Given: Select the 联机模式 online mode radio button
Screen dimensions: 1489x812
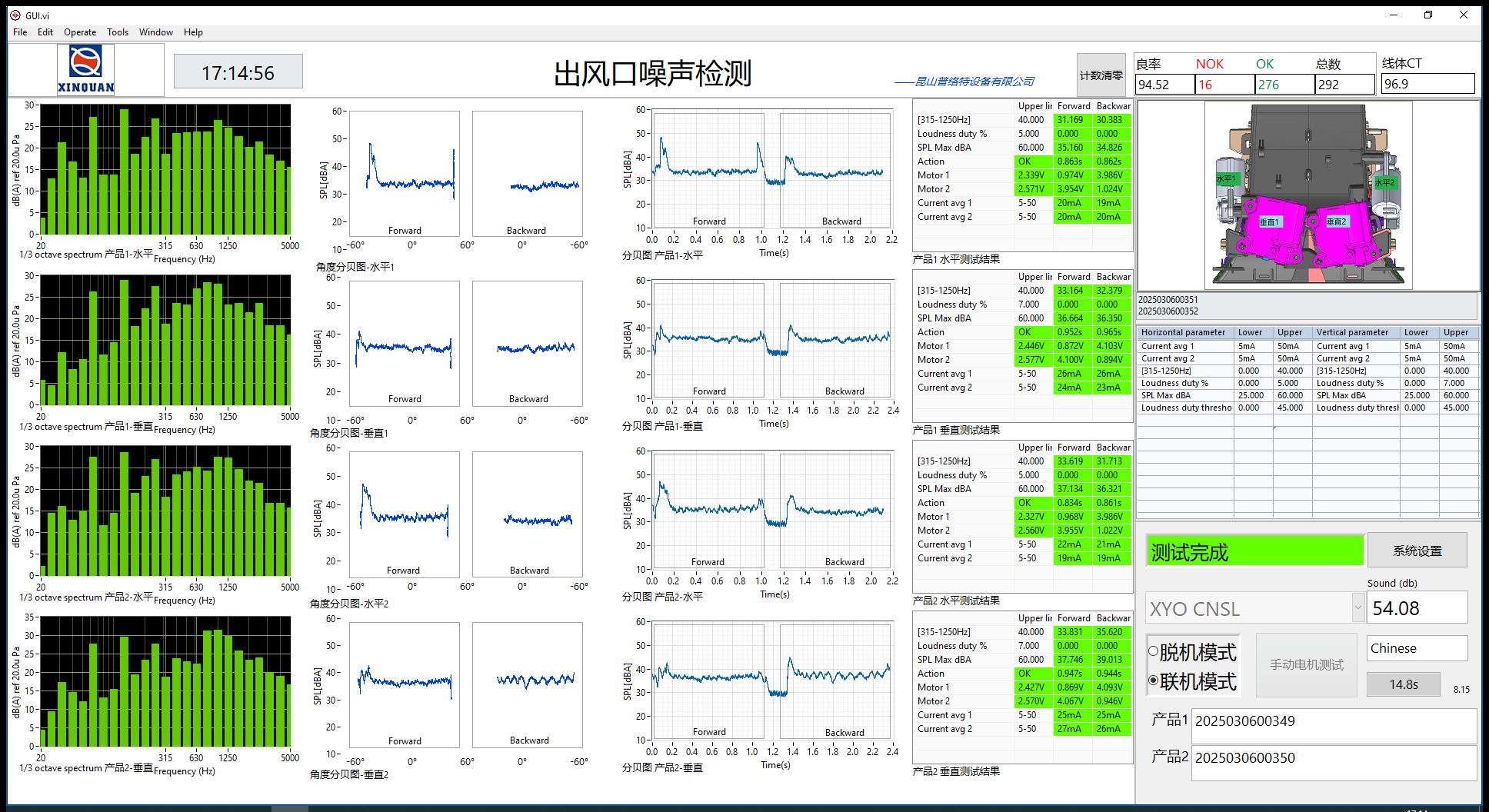Looking at the screenshot, I should pyautogui.click(x=1154, y=681).
